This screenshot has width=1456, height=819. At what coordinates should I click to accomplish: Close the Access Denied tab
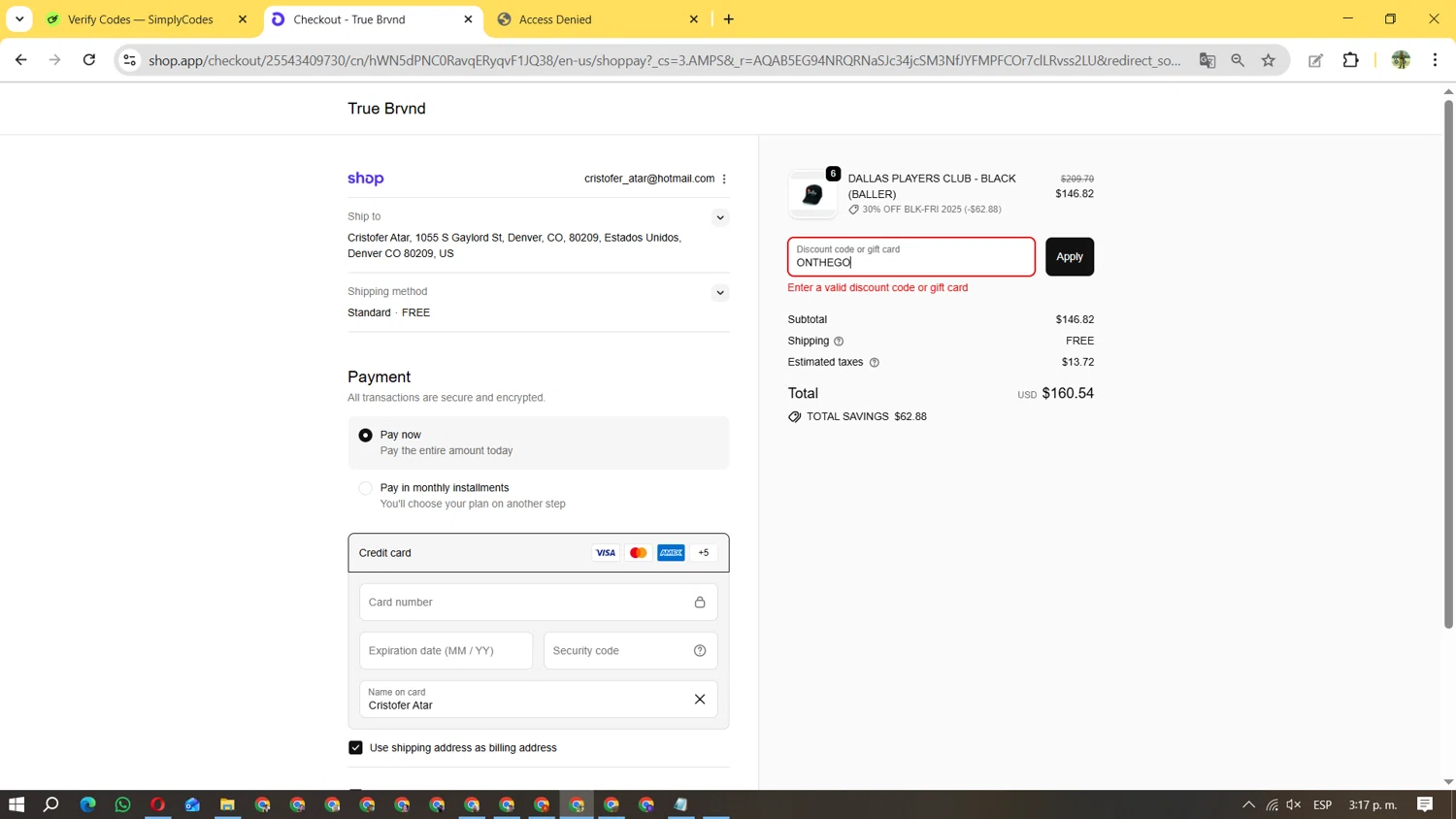pyautogui.click(x=694, y=19)
